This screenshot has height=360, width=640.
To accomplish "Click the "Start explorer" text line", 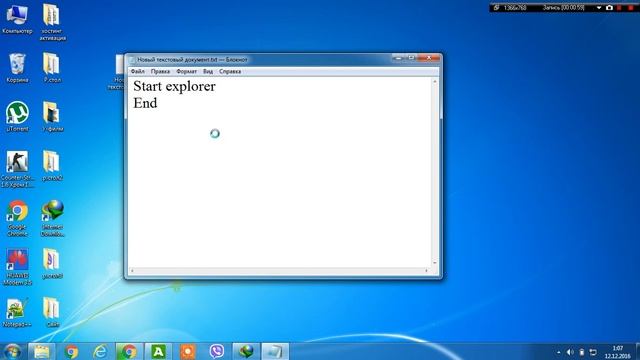I will click(x=174, y=86).
